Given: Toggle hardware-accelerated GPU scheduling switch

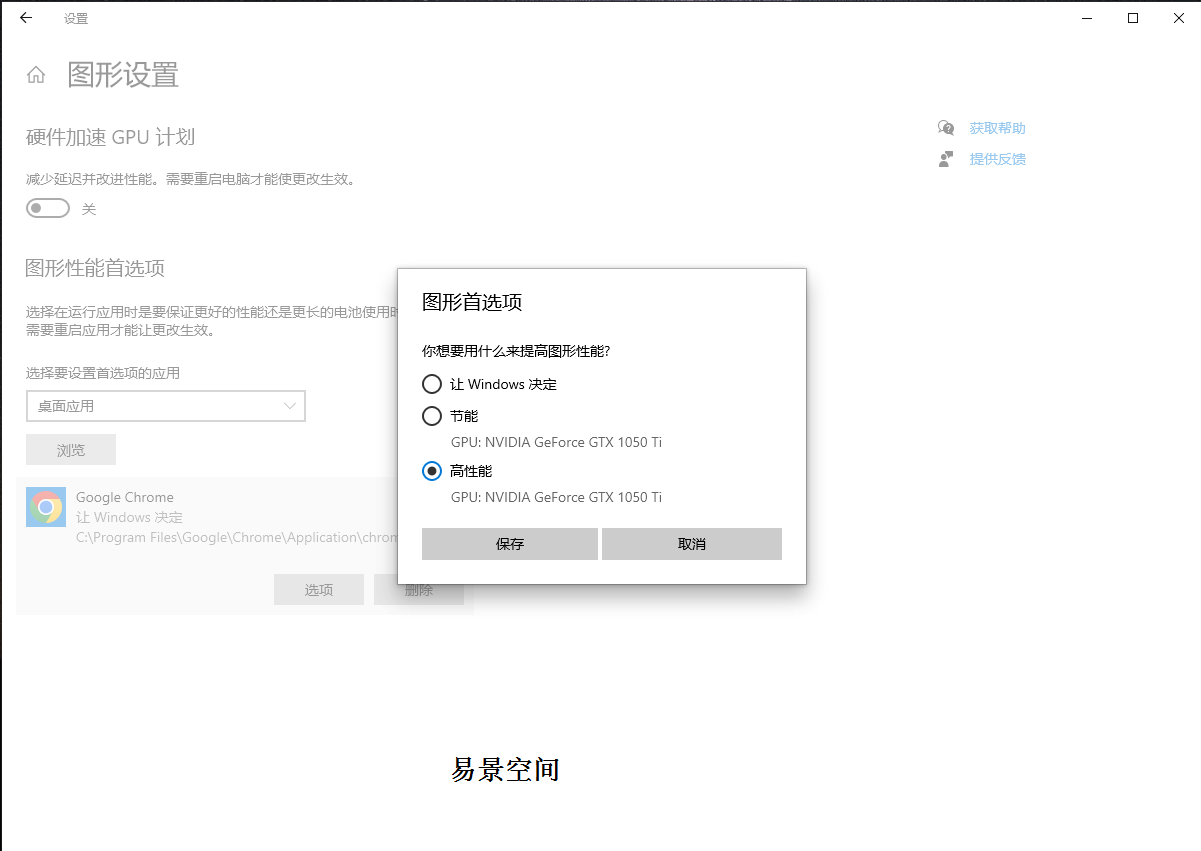Looking at the screenshot, I should (x=48, y=209).
